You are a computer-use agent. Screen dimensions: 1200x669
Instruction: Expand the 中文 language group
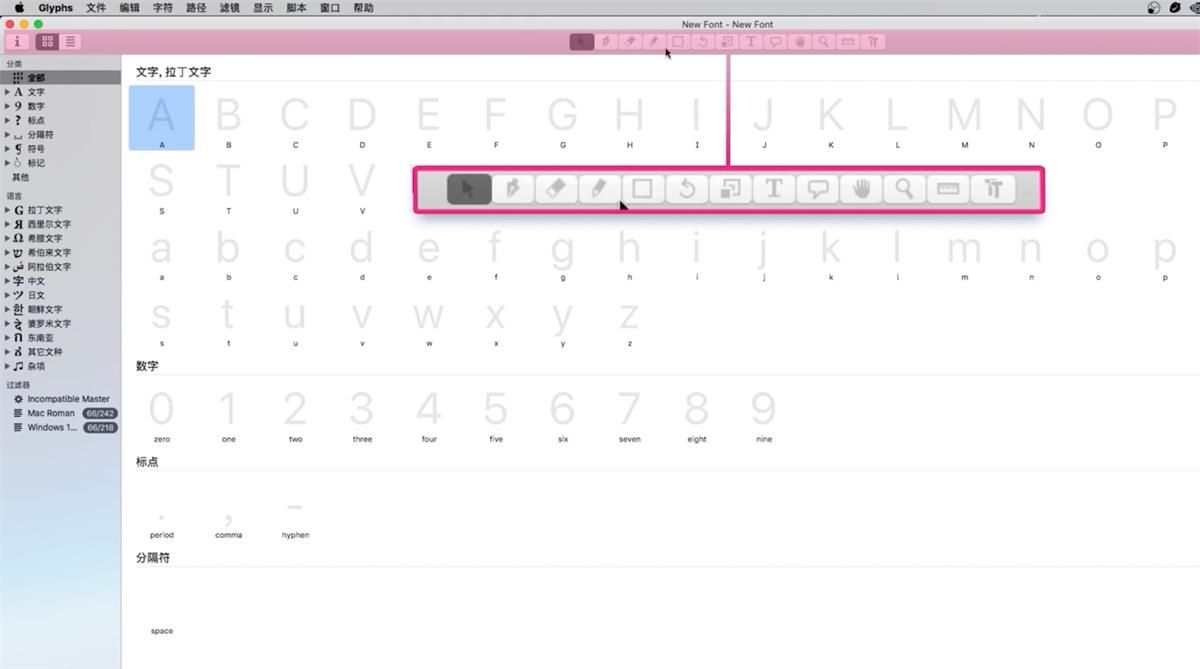pos(7,281)
